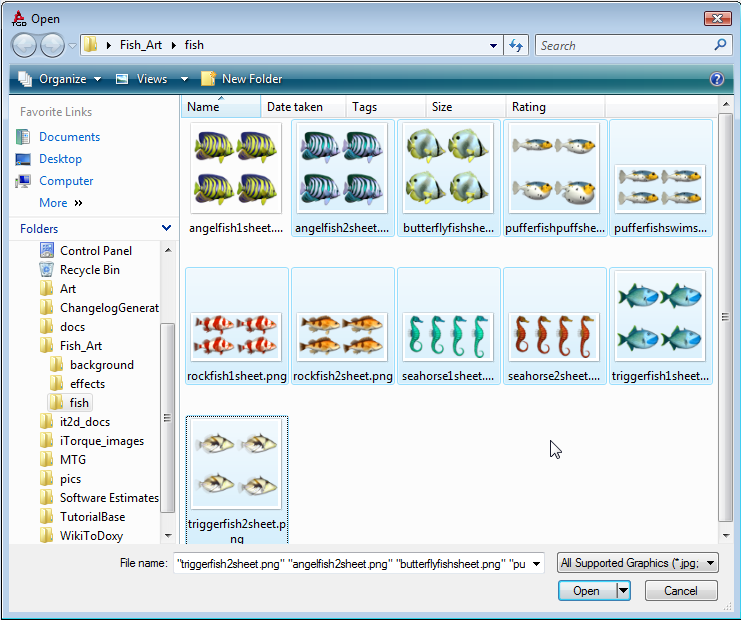Click the blue Help question mark icon
The width and height of the screenshot is (741, 620).
pyautogui.click(x=716, y=79)
